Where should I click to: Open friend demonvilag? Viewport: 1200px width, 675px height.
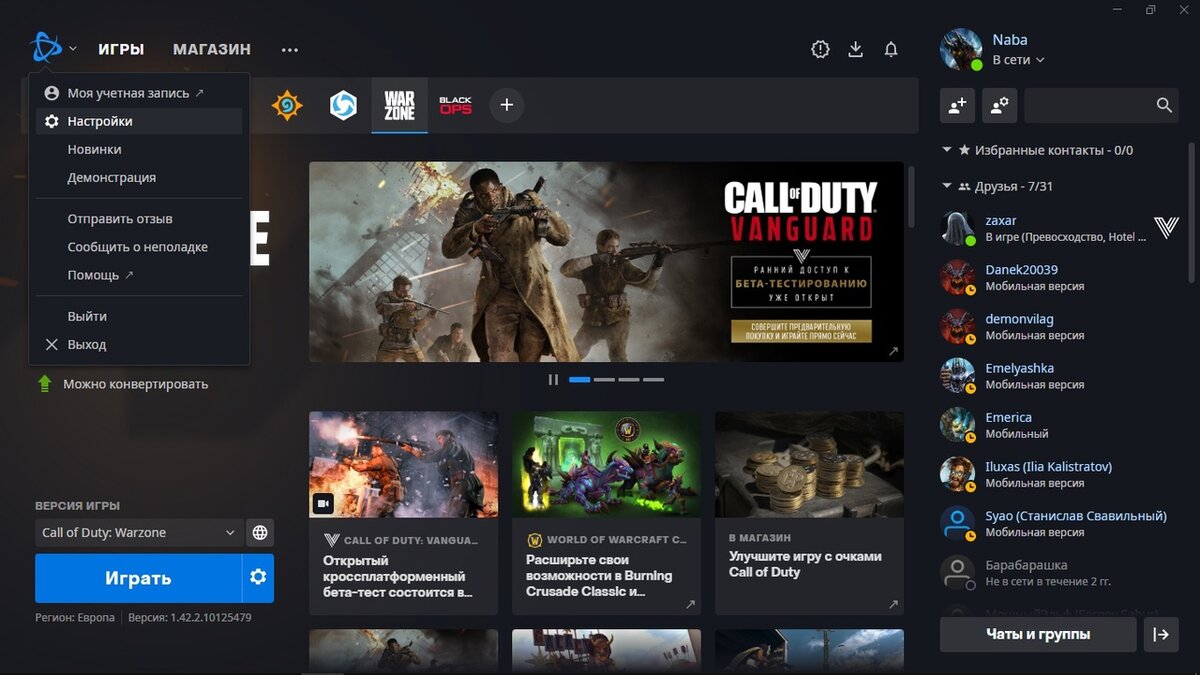(1060, 326)
